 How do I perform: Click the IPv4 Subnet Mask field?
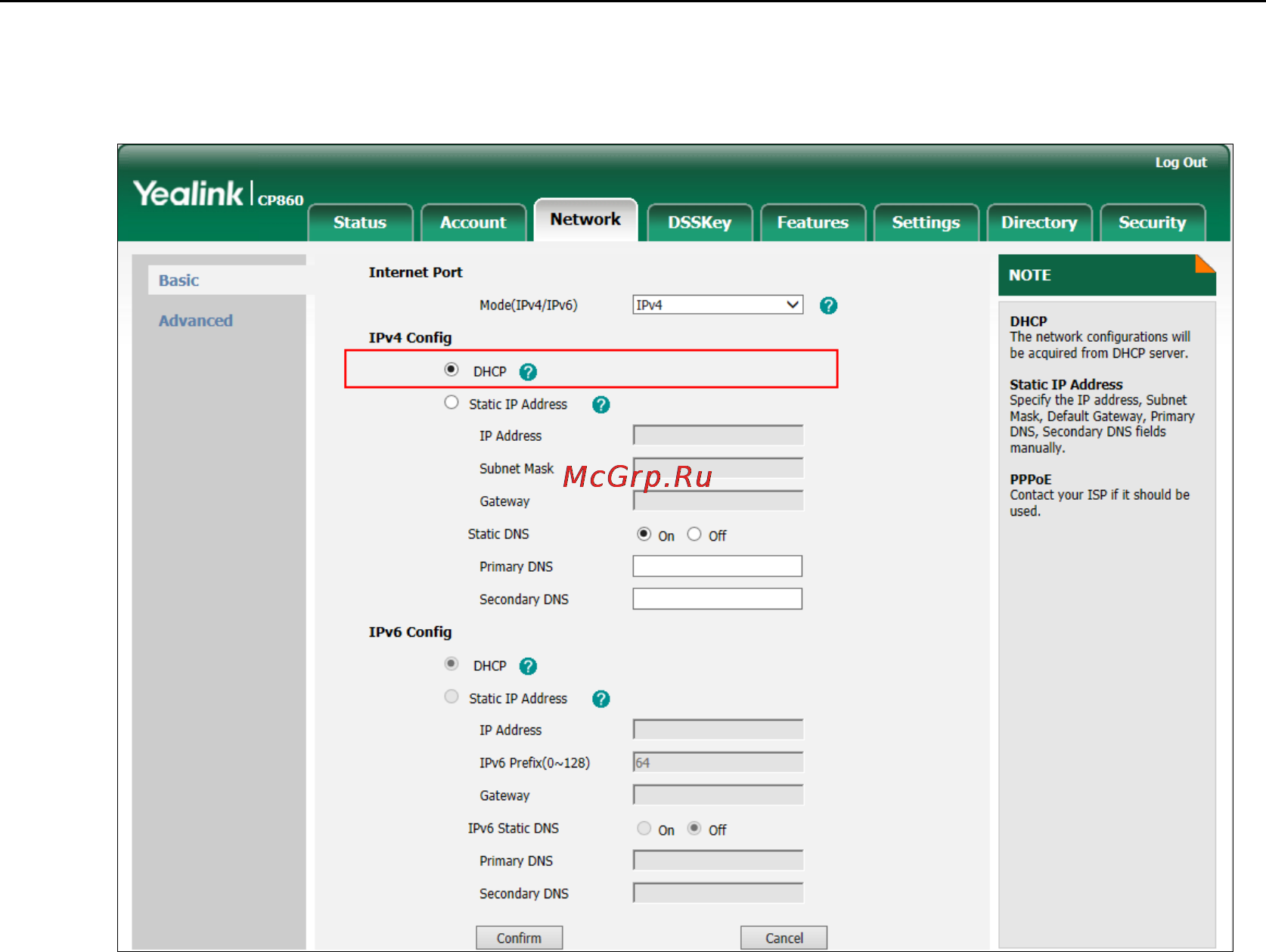coord(718,468)
